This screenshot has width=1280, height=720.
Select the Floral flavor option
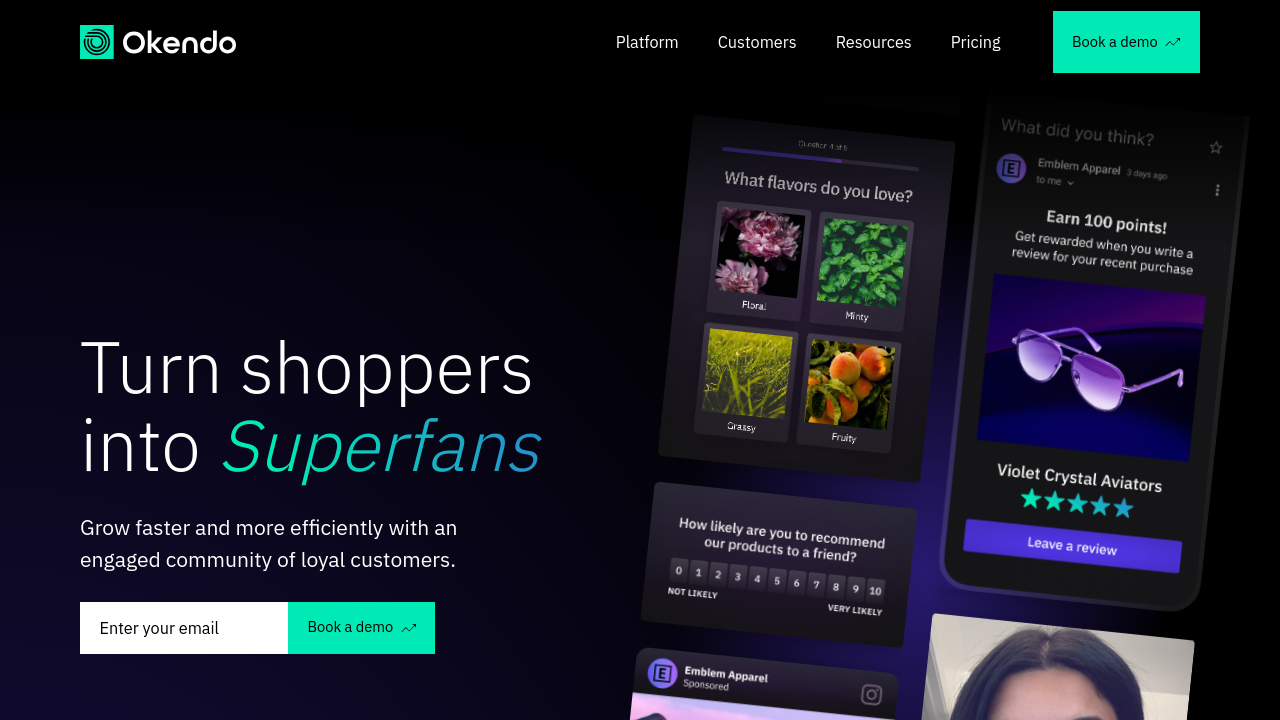758,260
